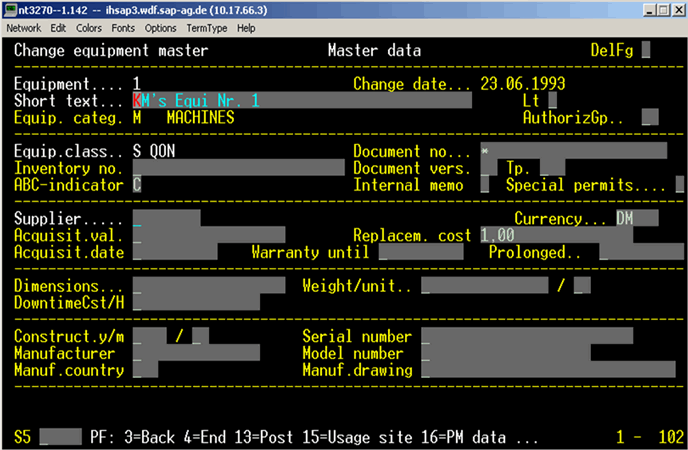
Task: Focus the Serial number field
Action: point(526,336)
